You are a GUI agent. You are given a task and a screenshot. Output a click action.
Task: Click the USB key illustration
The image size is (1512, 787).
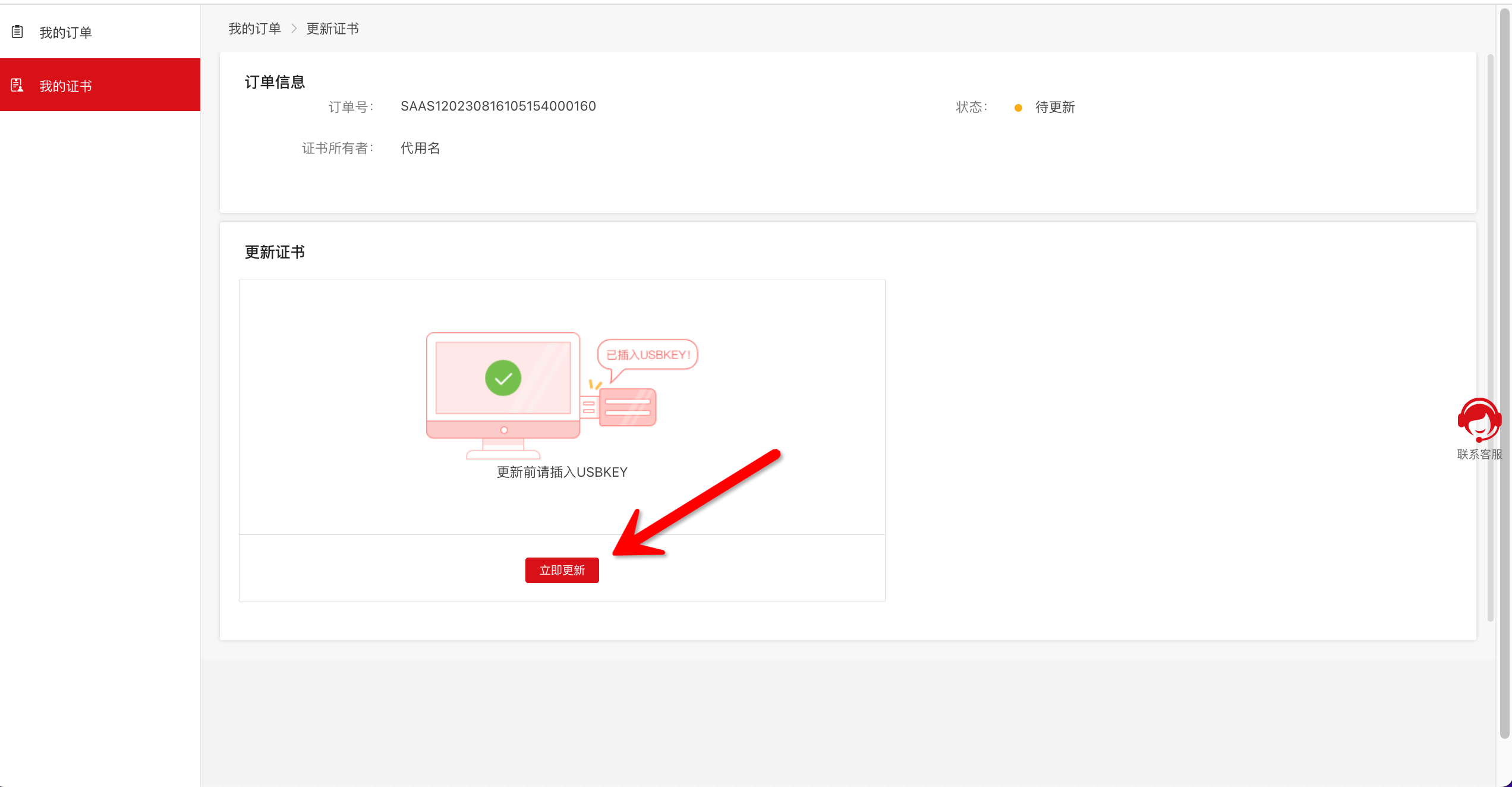click(626, 407)
